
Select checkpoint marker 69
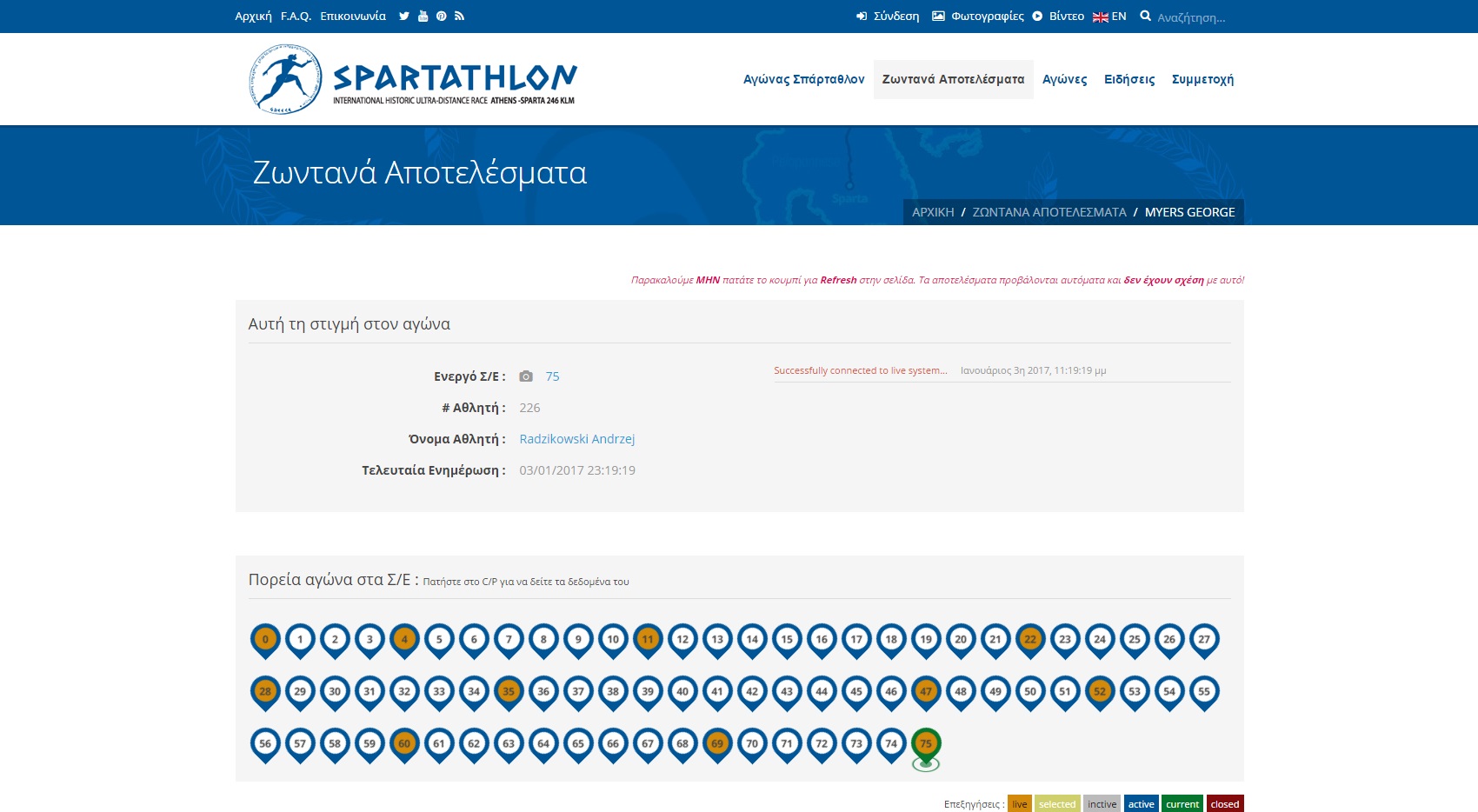tap(717, 745)
